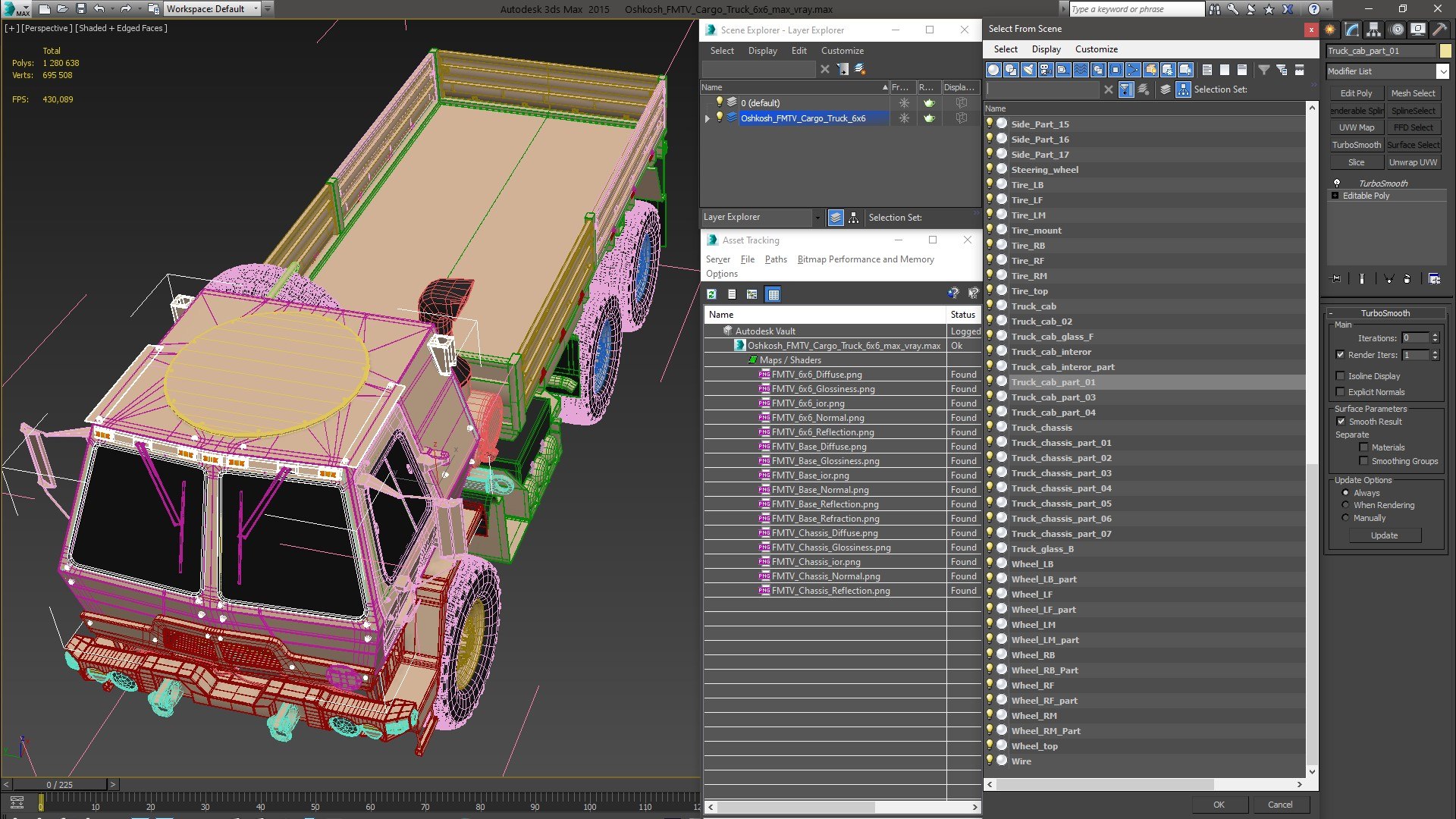Open Customize menu in Scene Explorer
This screenshot has height=819, width=1456.
pyautogui.click(x=842, y=51)
